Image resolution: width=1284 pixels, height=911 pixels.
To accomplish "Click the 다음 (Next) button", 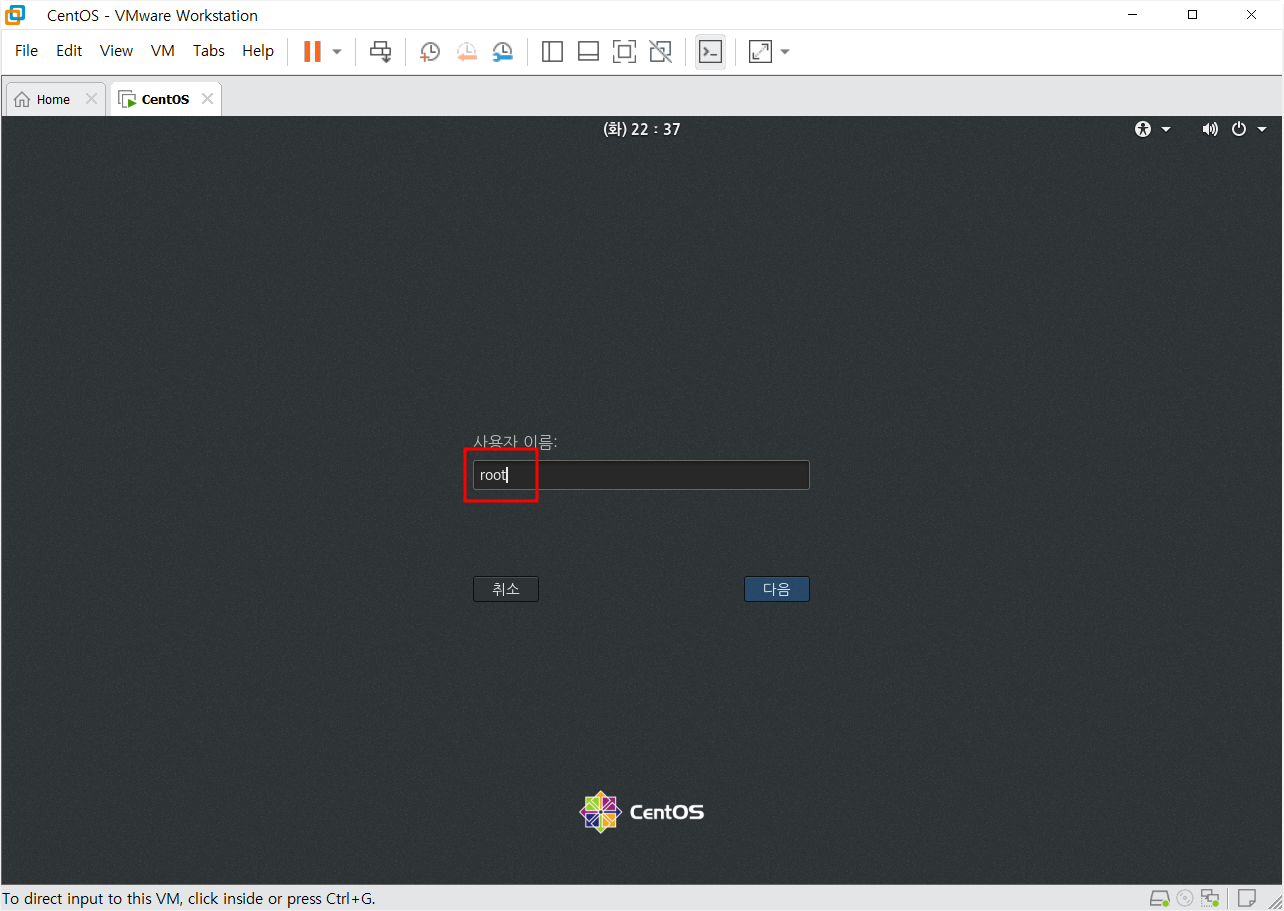I will pos(777,589).
